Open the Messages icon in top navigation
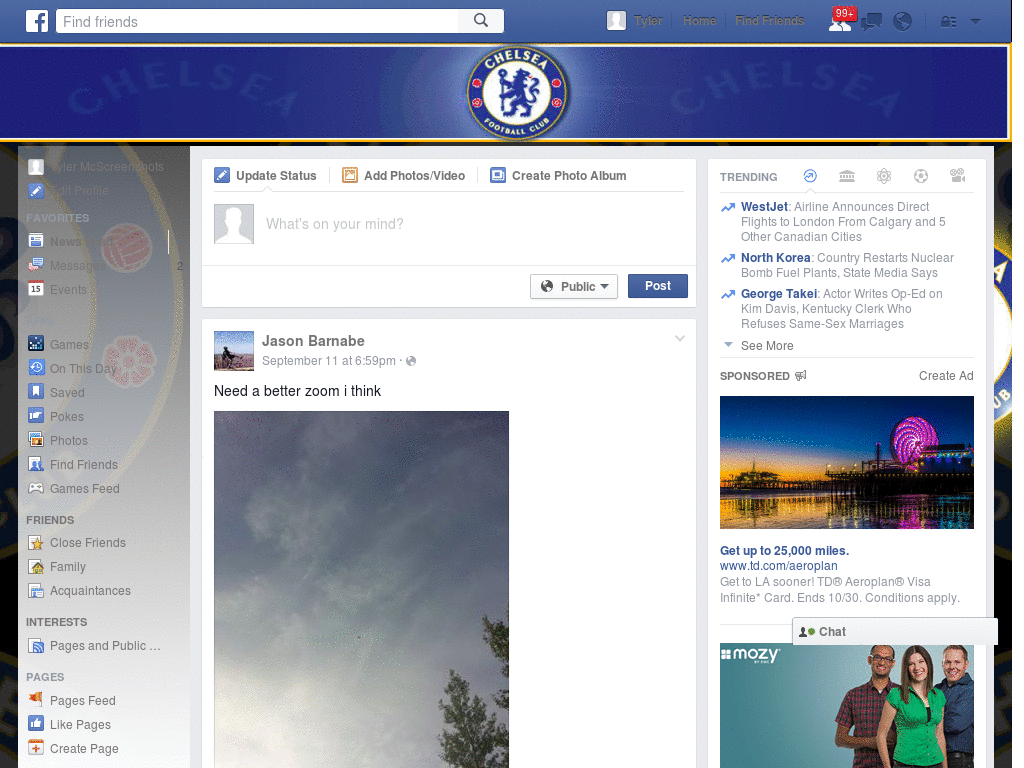The width and height of the screenshot is (1024, 768). tap(871, 21)
